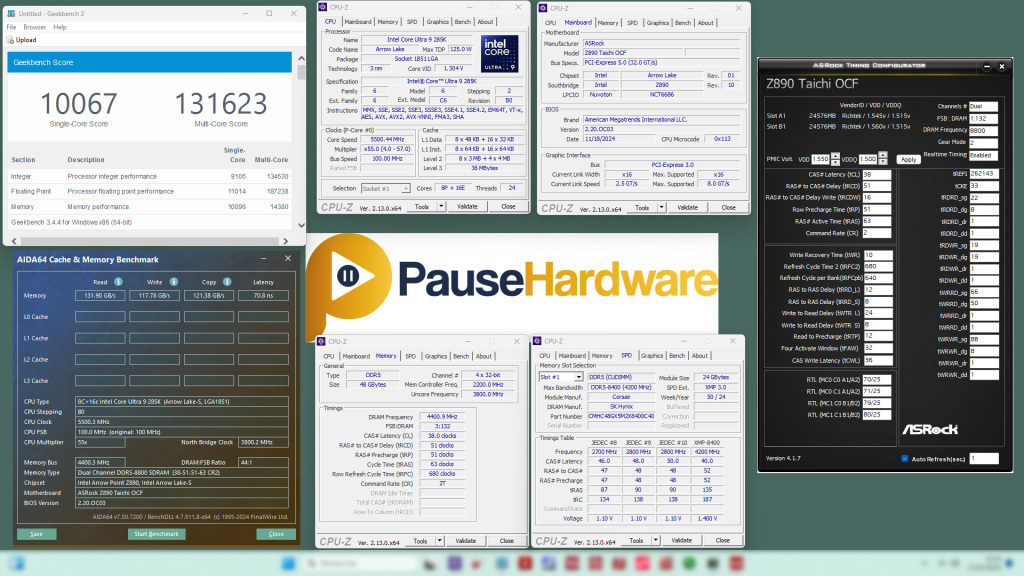Click the DRAM Frequency 4400.9 MHz value in CPU-Z Memory

[x=442, y=417]
